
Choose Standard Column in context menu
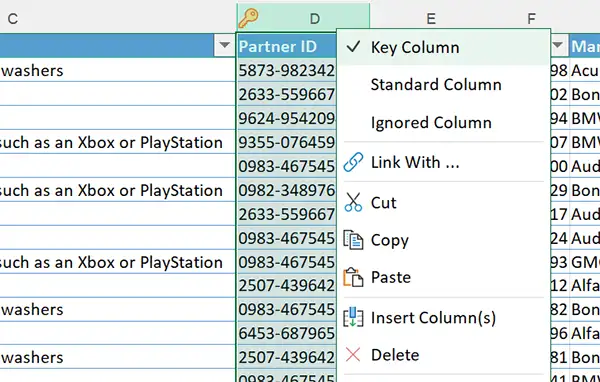click(x=443, y=84)
